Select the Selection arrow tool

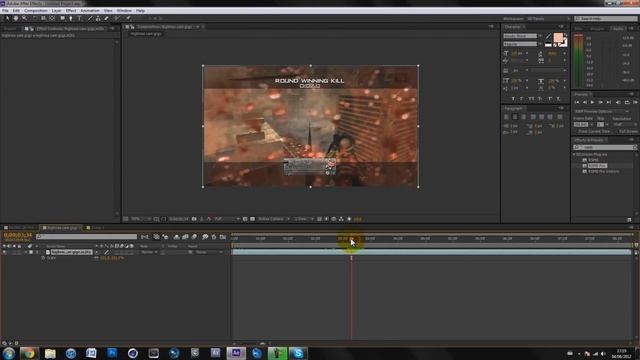[x=7, y=18]
